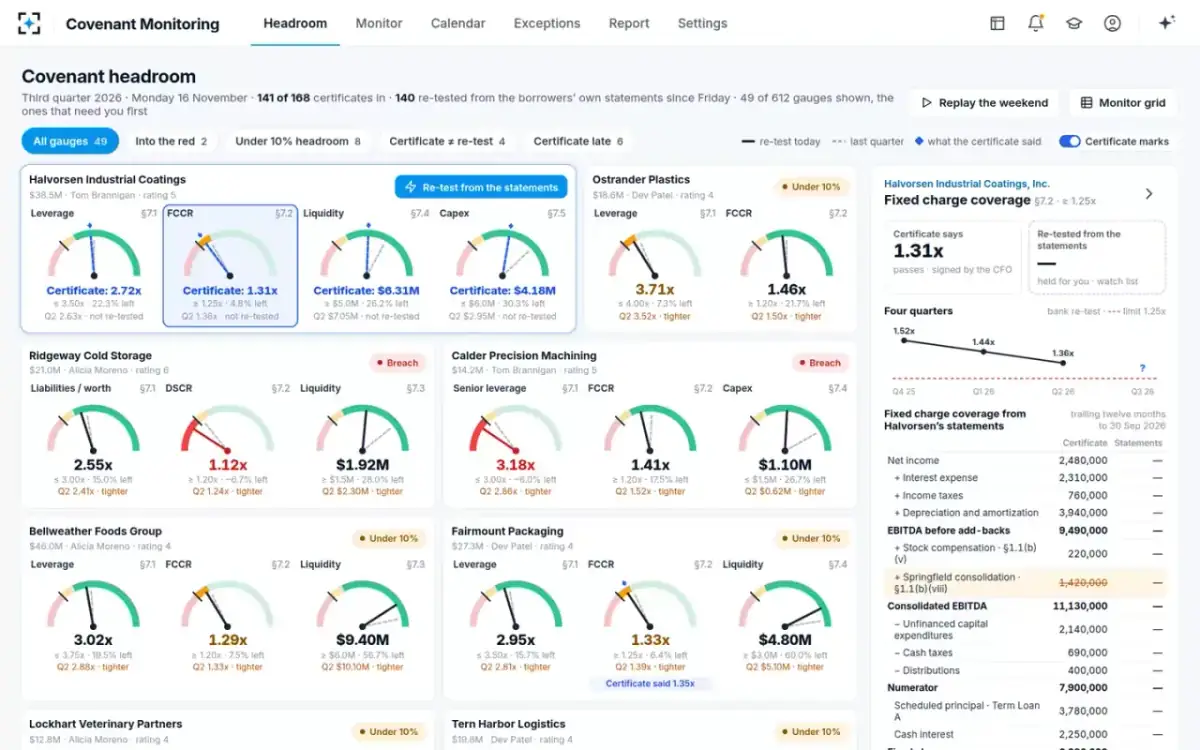Select Ridgeway's Liabilities / worth gauge
Image resolution: width=1200 pixels, height=750 pixels.
[x=93, y=440]
